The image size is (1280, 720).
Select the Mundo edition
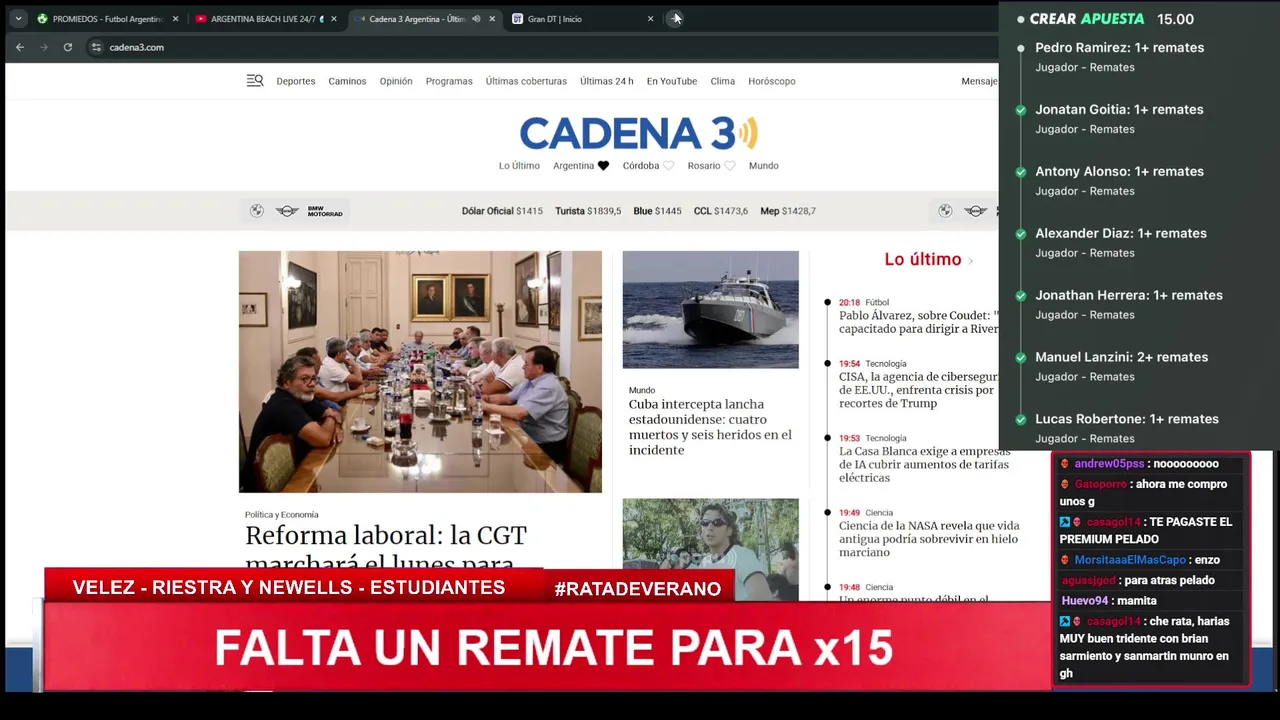tap(764, 166)
